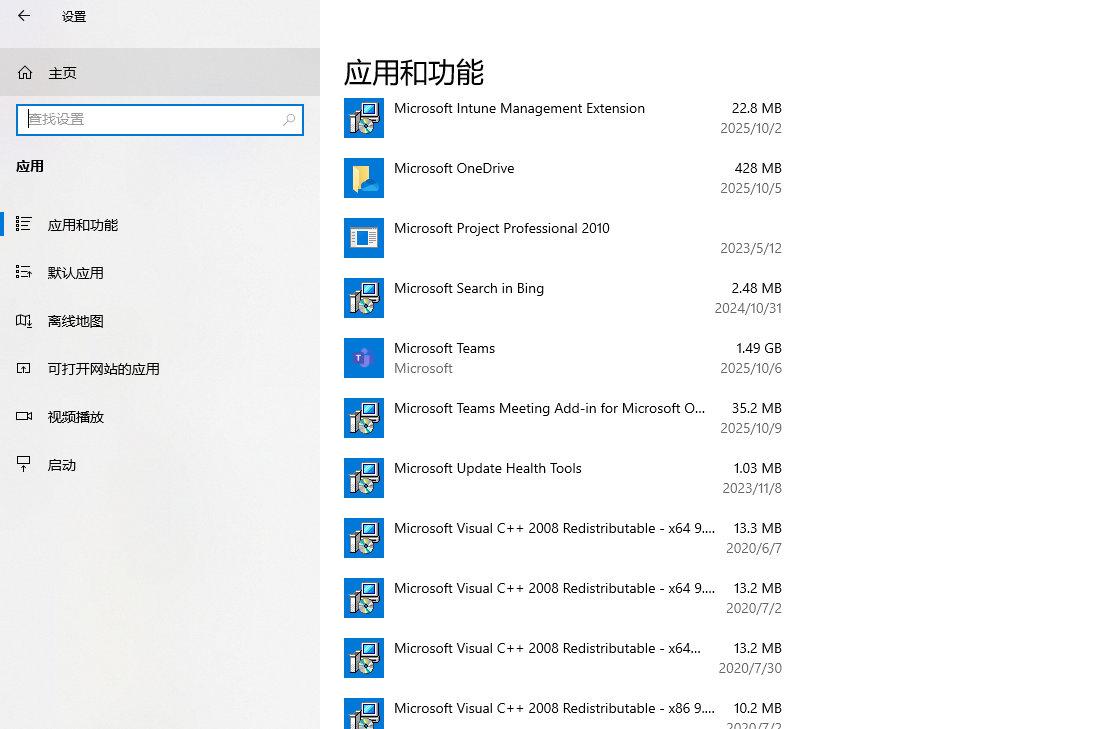Click the search magnifier icon in 查找设置 box
Image resolution: width=1108 pixels, height=729 pixels.
click(289, 119)
